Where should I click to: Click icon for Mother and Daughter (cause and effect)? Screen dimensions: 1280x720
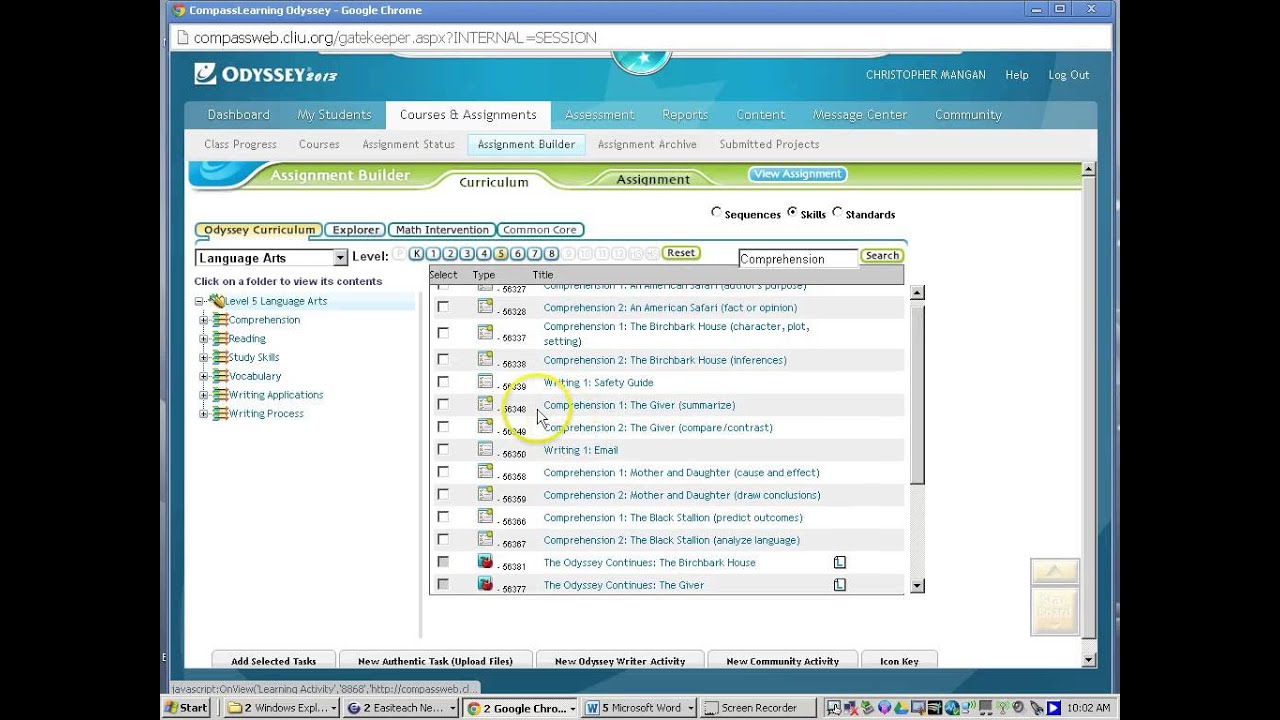coord(485,471)
